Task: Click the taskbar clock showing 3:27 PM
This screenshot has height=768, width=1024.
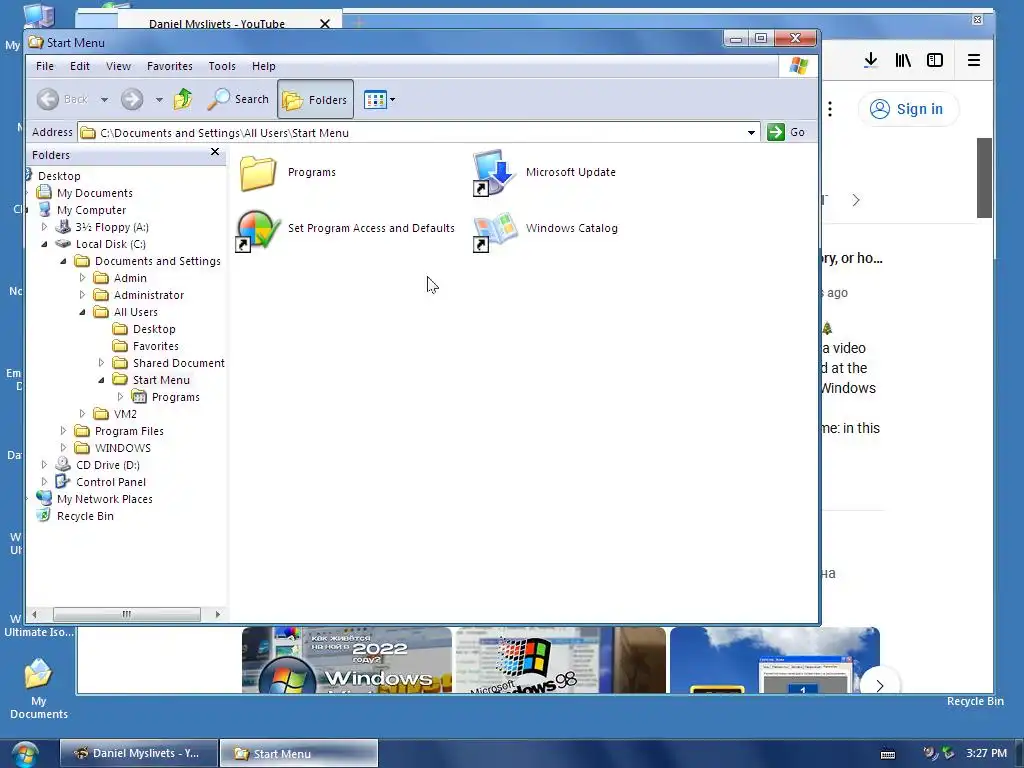Action: coord(986,753)
